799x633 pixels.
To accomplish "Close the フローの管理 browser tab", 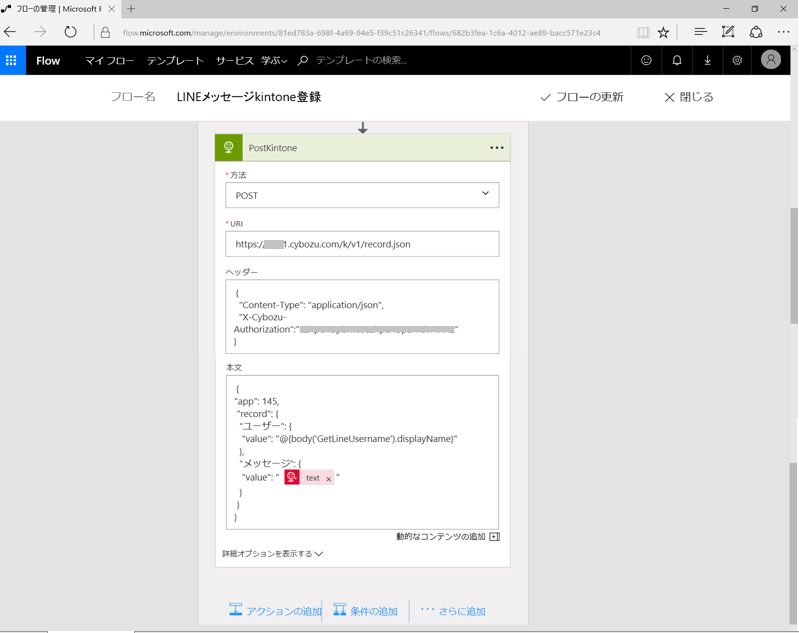I will point(111,9).
